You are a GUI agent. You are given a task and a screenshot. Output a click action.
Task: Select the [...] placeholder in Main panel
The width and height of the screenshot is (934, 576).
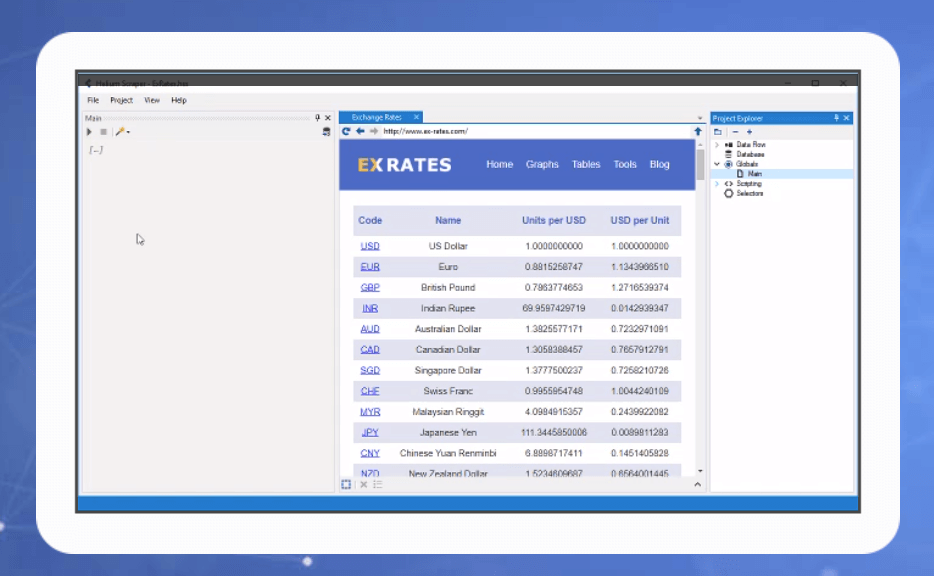tap(96, 150)
